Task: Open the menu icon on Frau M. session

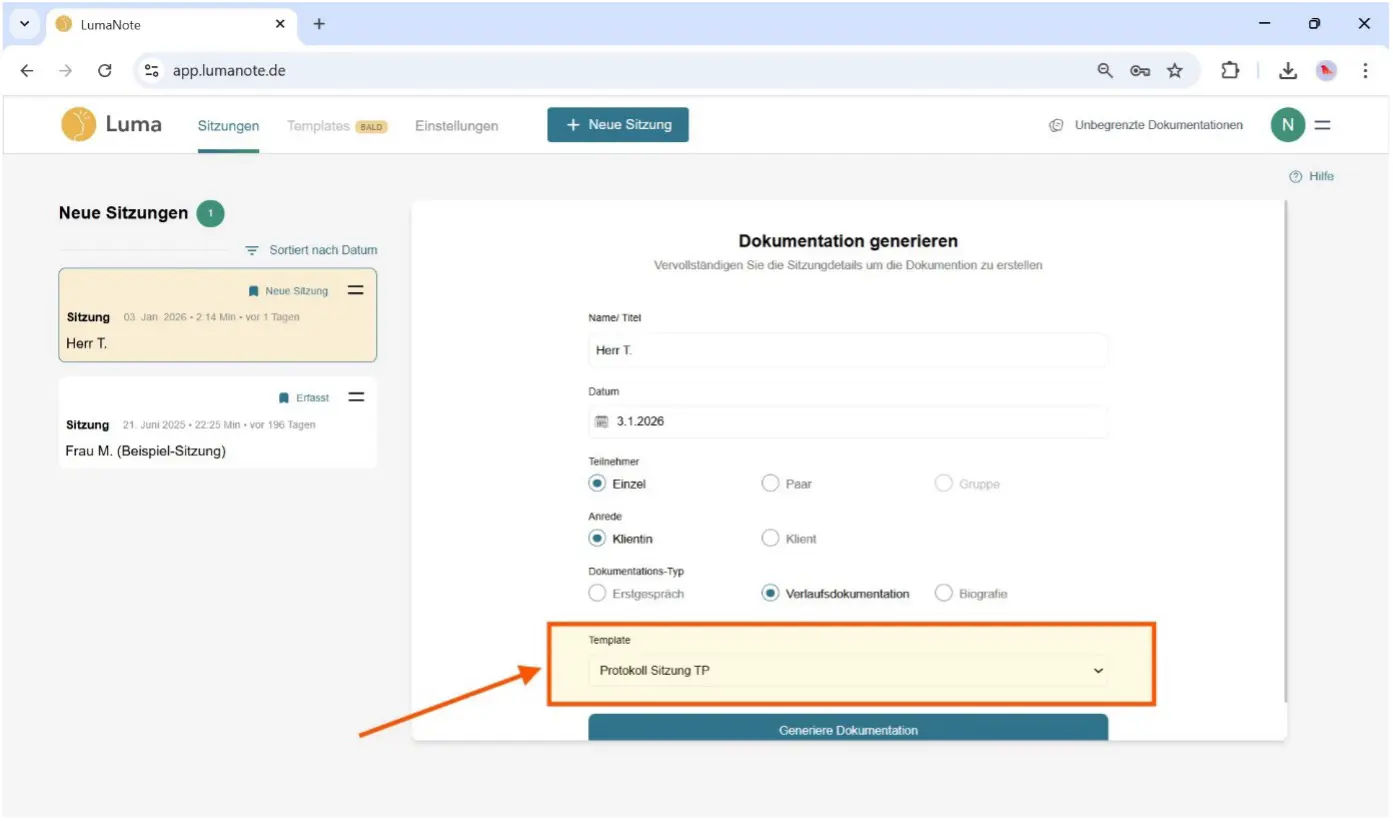Action: click(356, 397)
